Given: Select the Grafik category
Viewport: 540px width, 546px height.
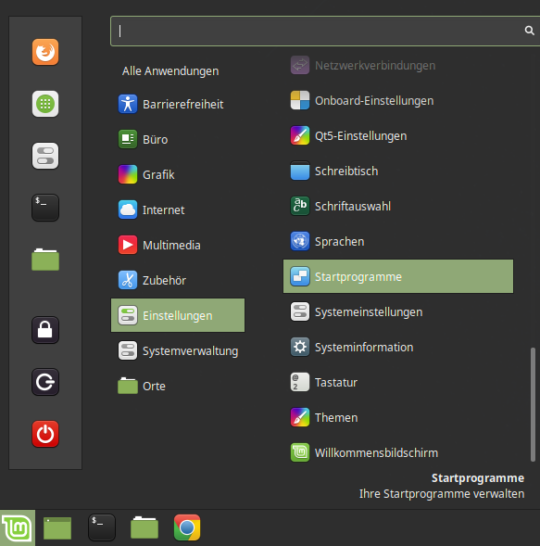Looking at the screenshot, I should coord(178,174).
